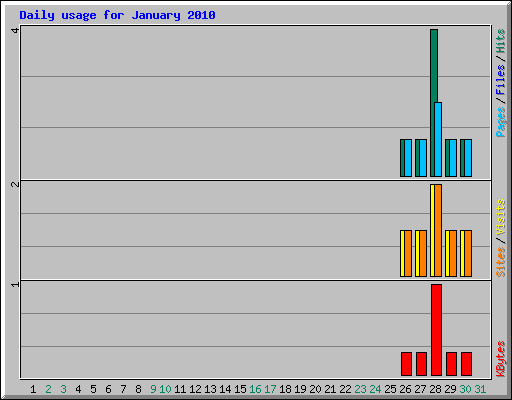Select the Files legend label
Viewport: 512px width, 400px height.
pos(500,79)
